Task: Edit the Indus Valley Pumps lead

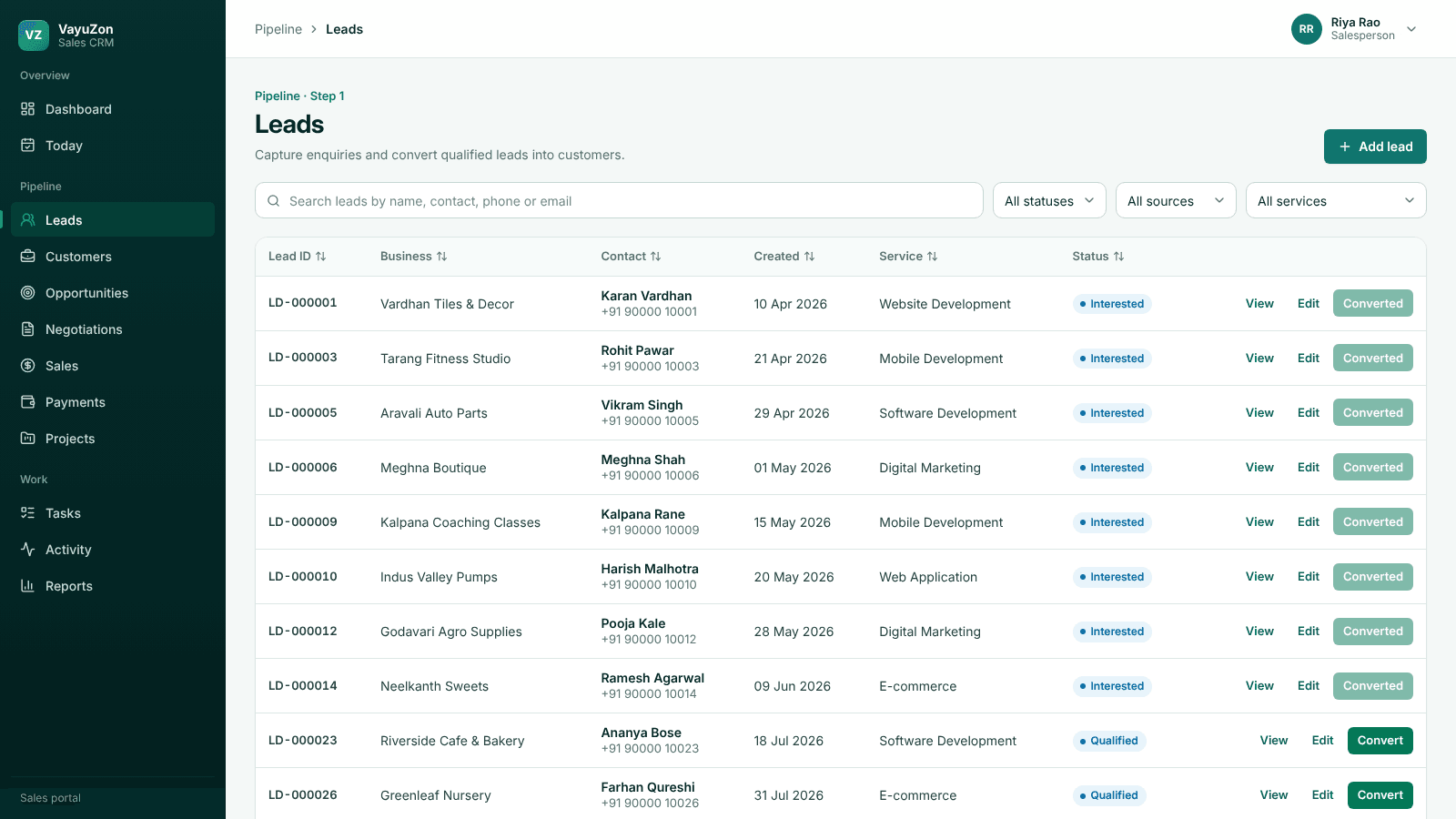Action: (x=1309, y=577)
